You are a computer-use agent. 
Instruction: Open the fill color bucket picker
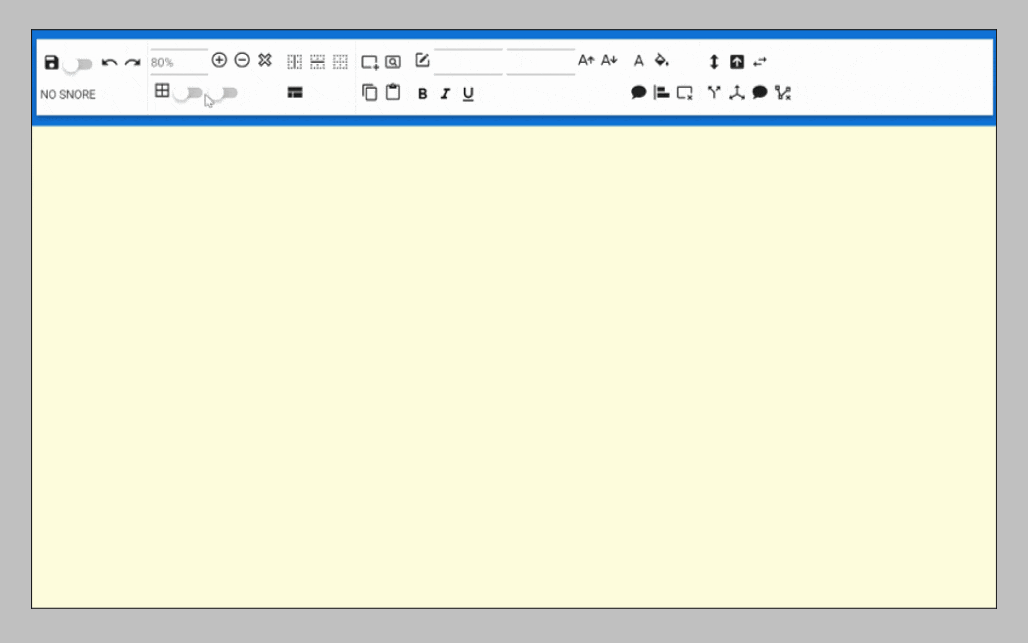click(661, 61)
